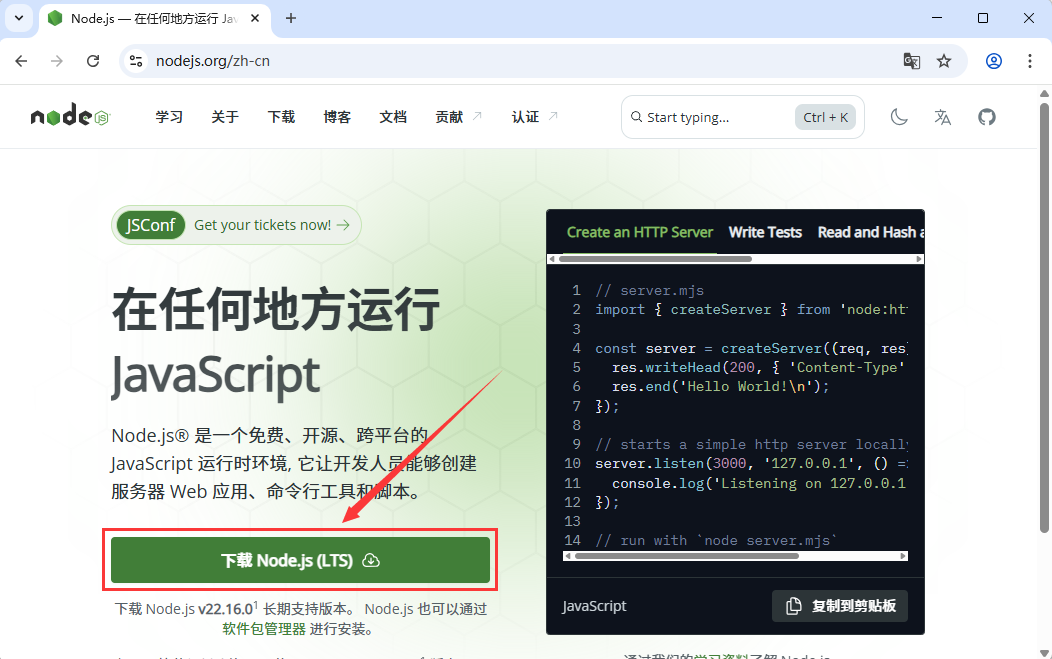This screenshot has width=1052, height=659.
Task: Click the Node.js logo in header
Action: [x=70, y=117]
